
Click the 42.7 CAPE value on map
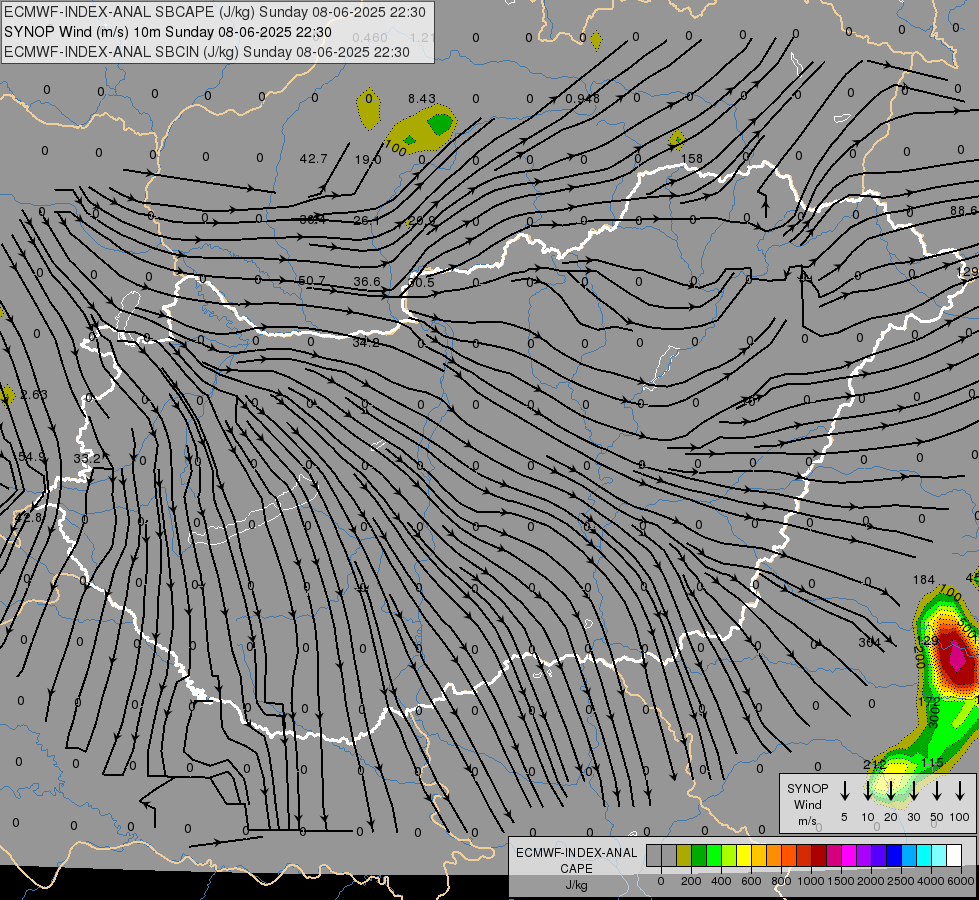(313, 159)
